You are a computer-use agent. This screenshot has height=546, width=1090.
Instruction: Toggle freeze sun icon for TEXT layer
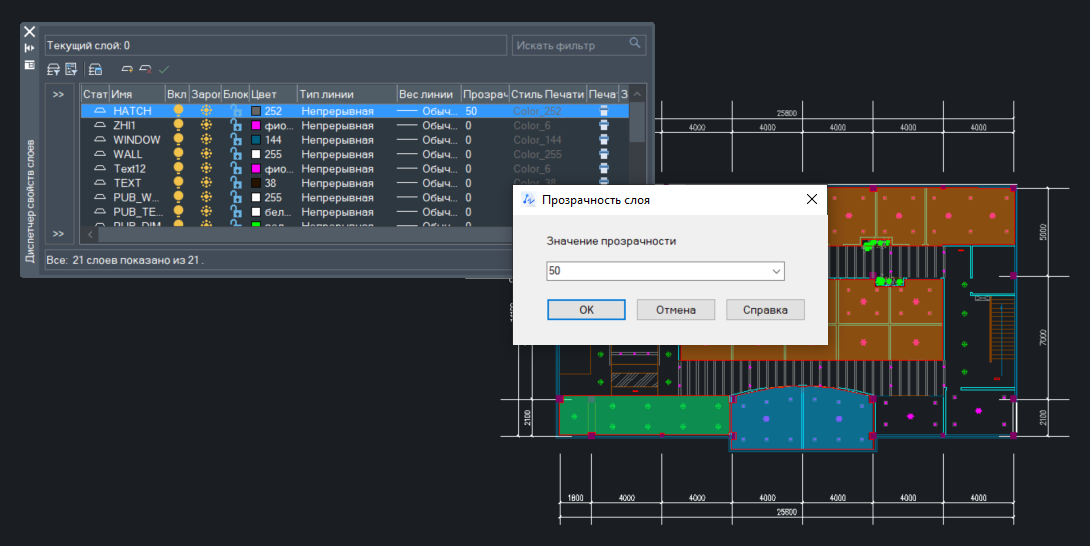206,184
